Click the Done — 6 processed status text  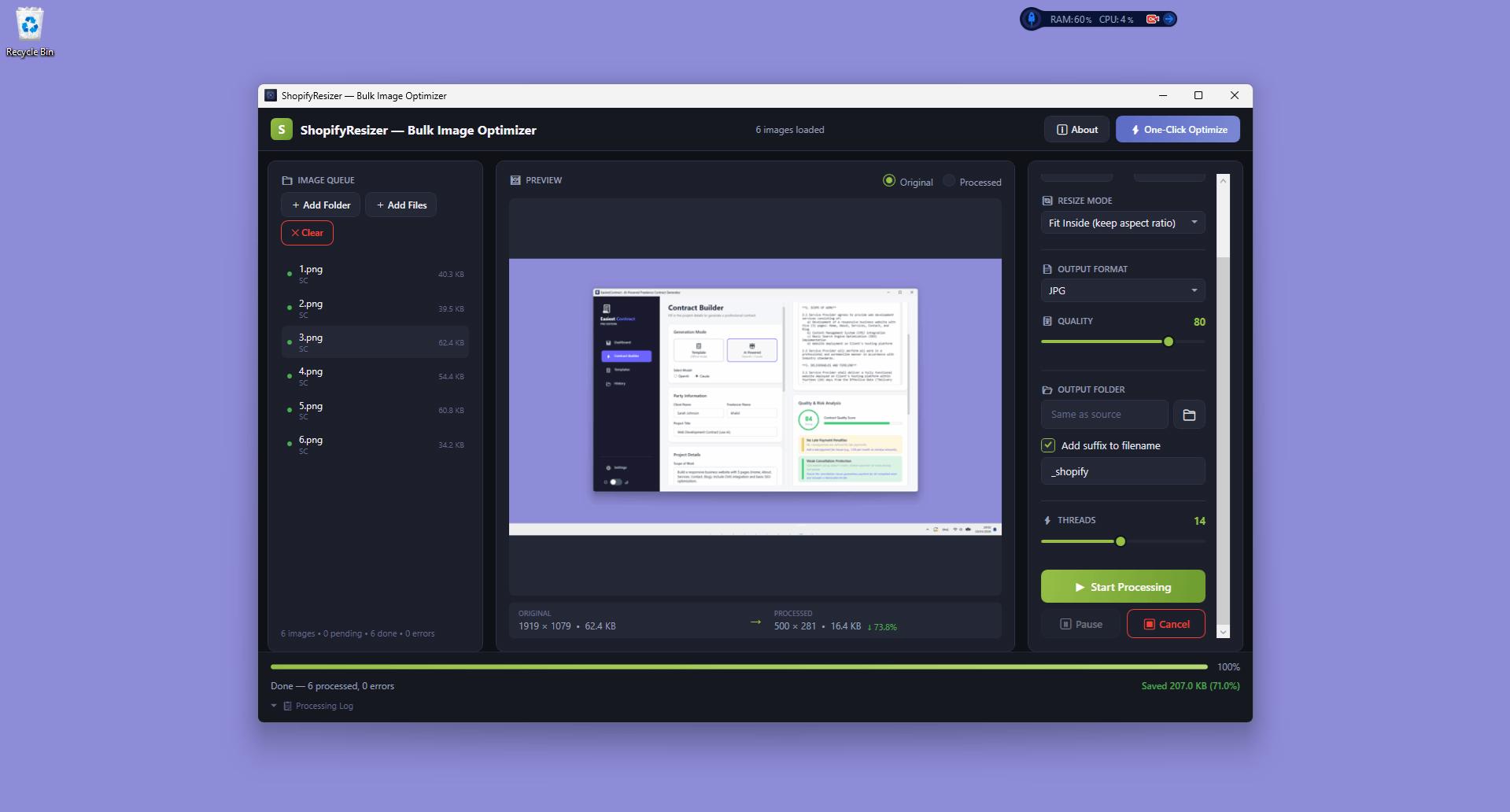(x=332, y=686)
